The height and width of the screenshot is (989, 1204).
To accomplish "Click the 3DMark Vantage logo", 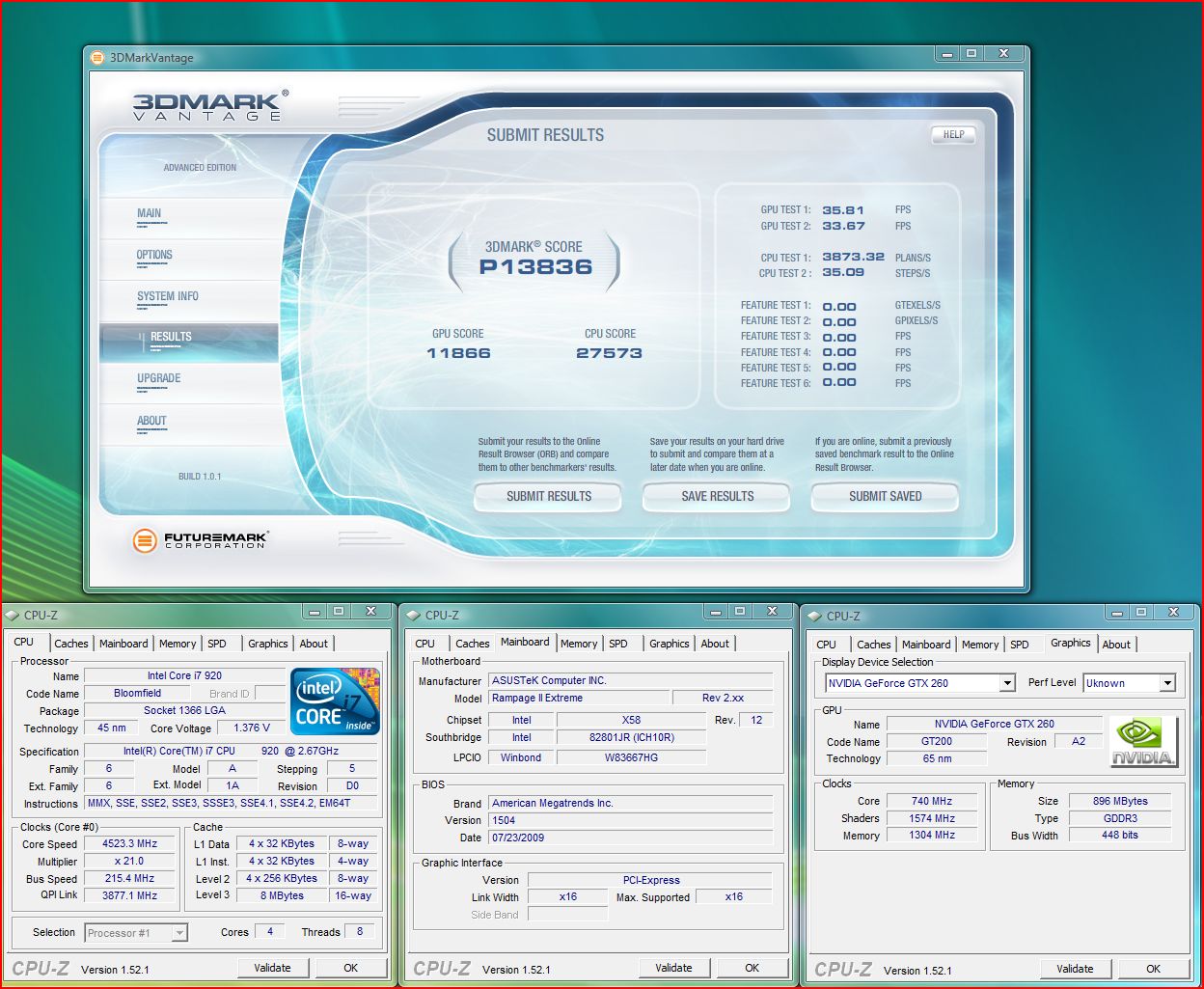I will [210, 106].
